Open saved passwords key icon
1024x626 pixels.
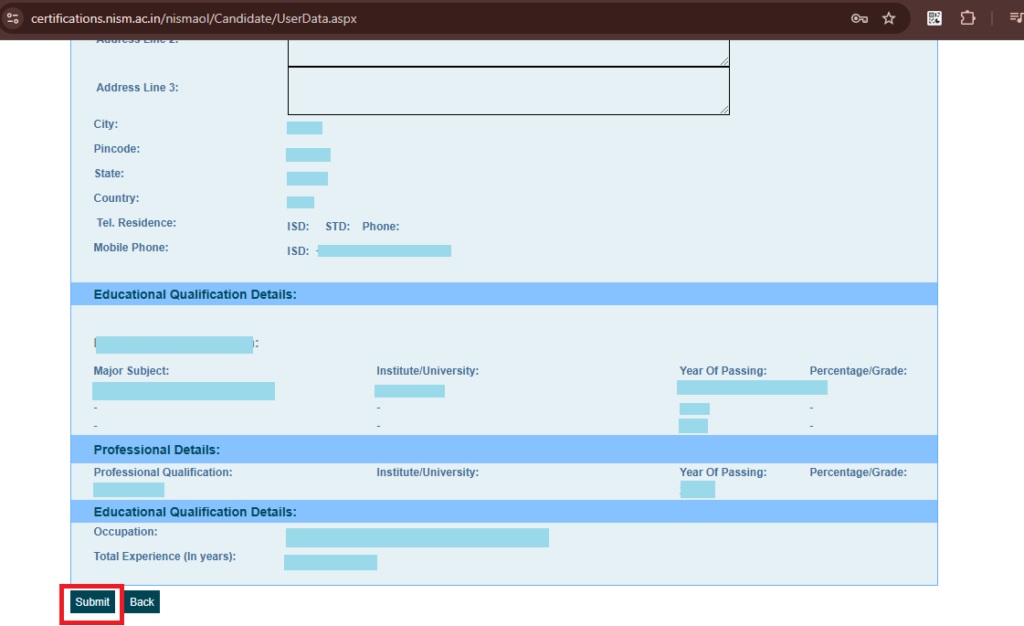tap(859, 18)
